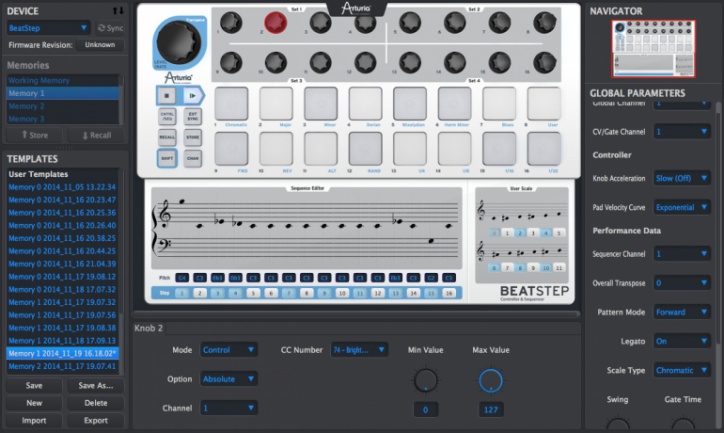Viewport: 724px width, 433px height.
Task: Select Memory 2 in Memories list
Action: pos(63,106)
